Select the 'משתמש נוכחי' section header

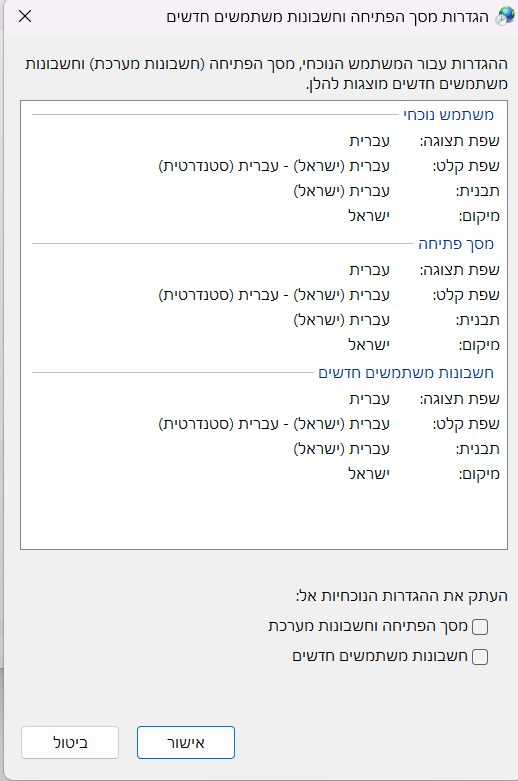point(448,115)
